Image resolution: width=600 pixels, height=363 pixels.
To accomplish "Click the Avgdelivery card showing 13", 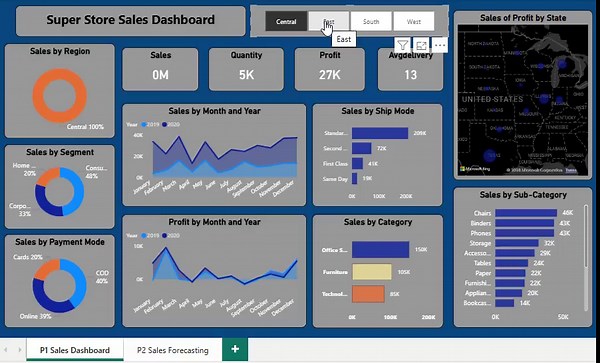I will pyautogui.click(x=410, y=69).
